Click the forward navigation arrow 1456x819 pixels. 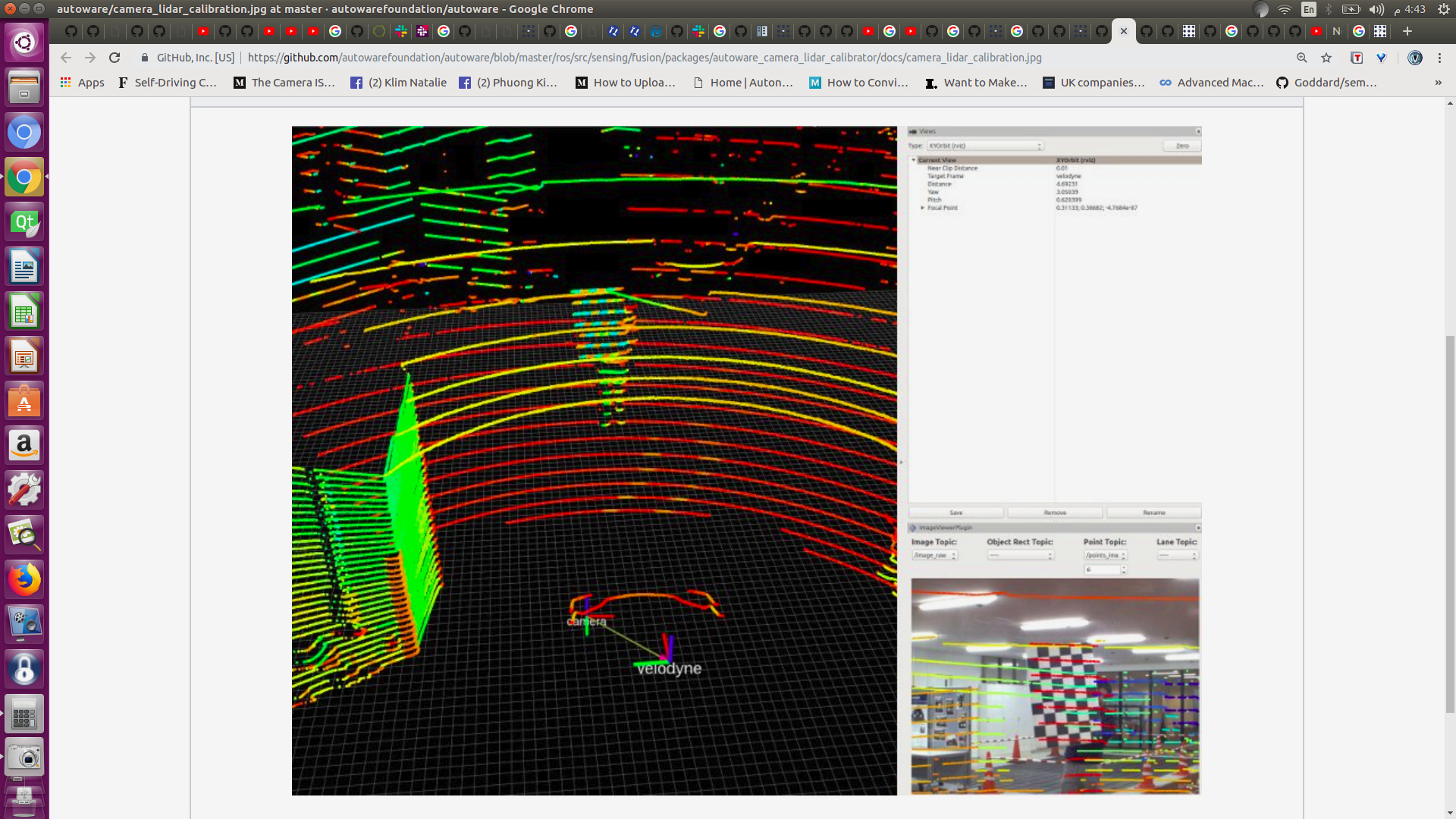pos(90,58)
